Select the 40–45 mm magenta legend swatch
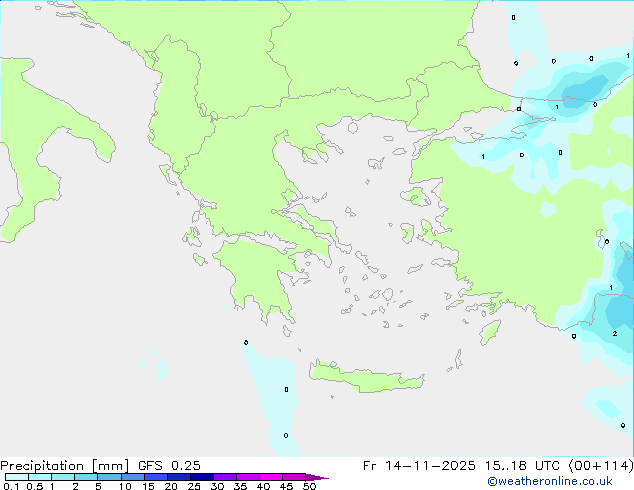This screenshot has height=490, width=634. [x=271, y=477]
